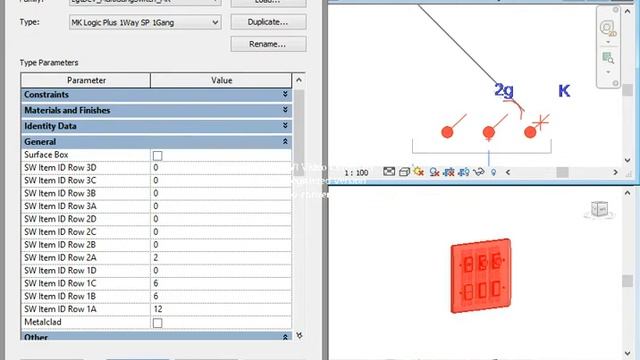Edit the SW Item ID Row 3D value
The height and width of the screenshot is (360, 640).
[221, 167]
